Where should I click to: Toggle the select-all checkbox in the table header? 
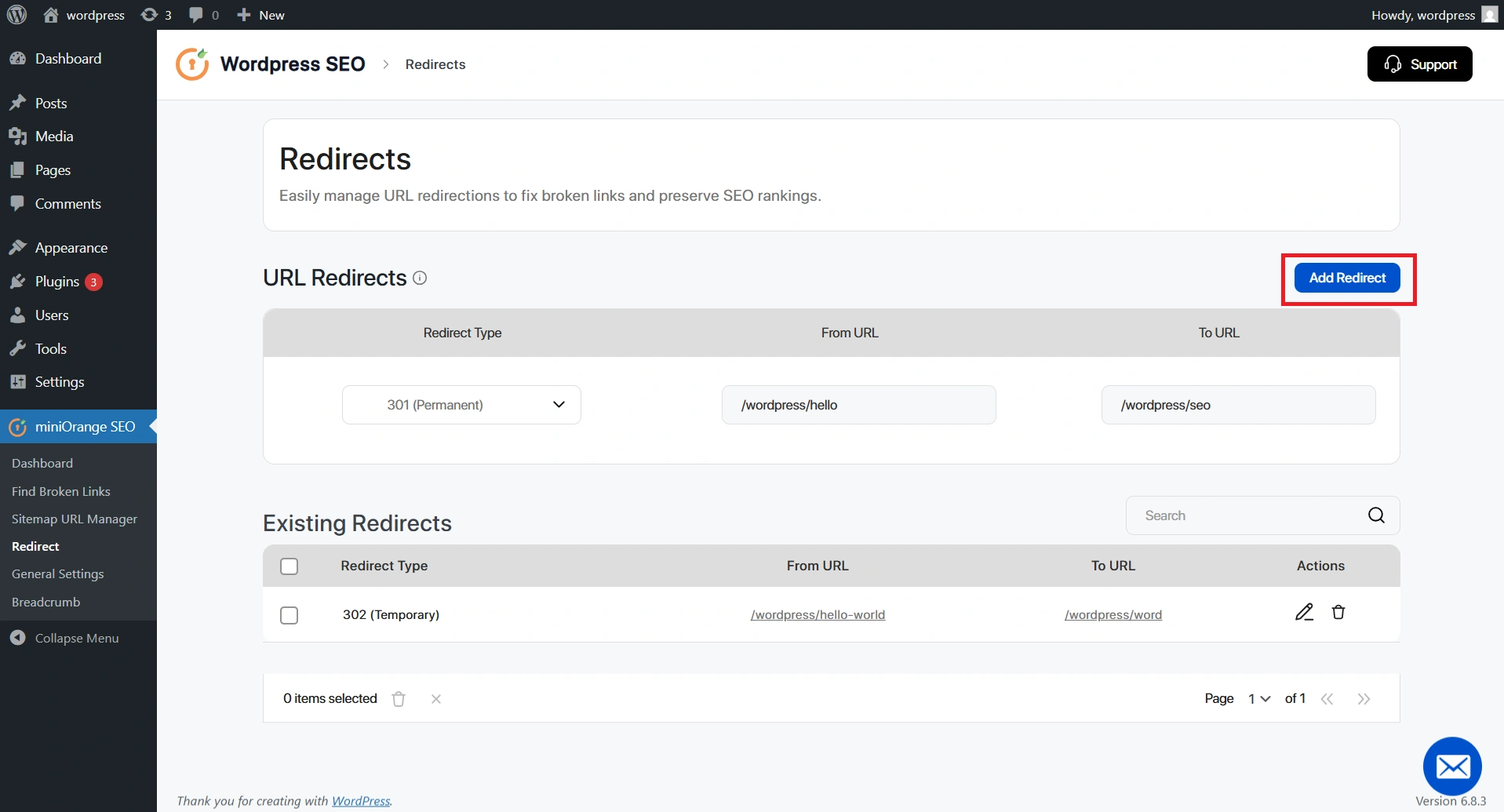pyautogui.click(x=290, y=566)
